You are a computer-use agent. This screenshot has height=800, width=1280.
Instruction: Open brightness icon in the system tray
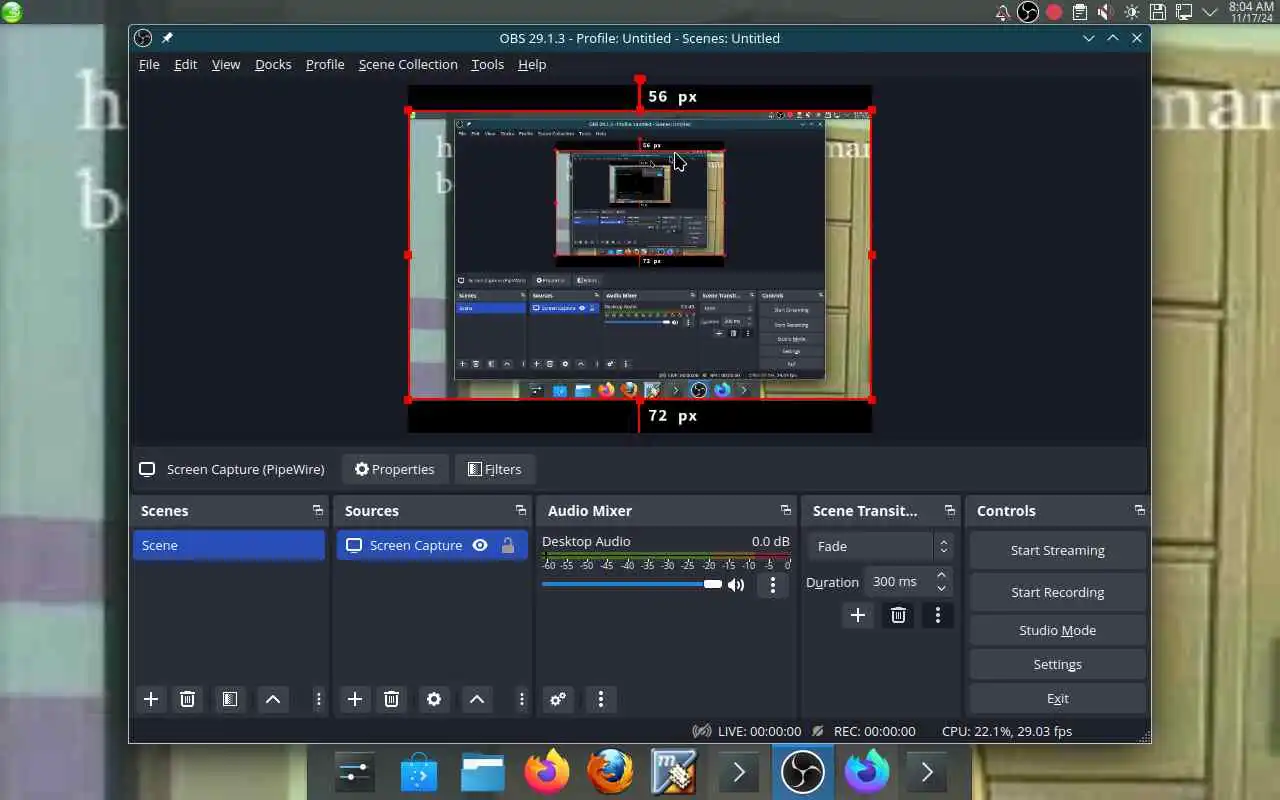pyautogui.click(x=1132, y=12)
